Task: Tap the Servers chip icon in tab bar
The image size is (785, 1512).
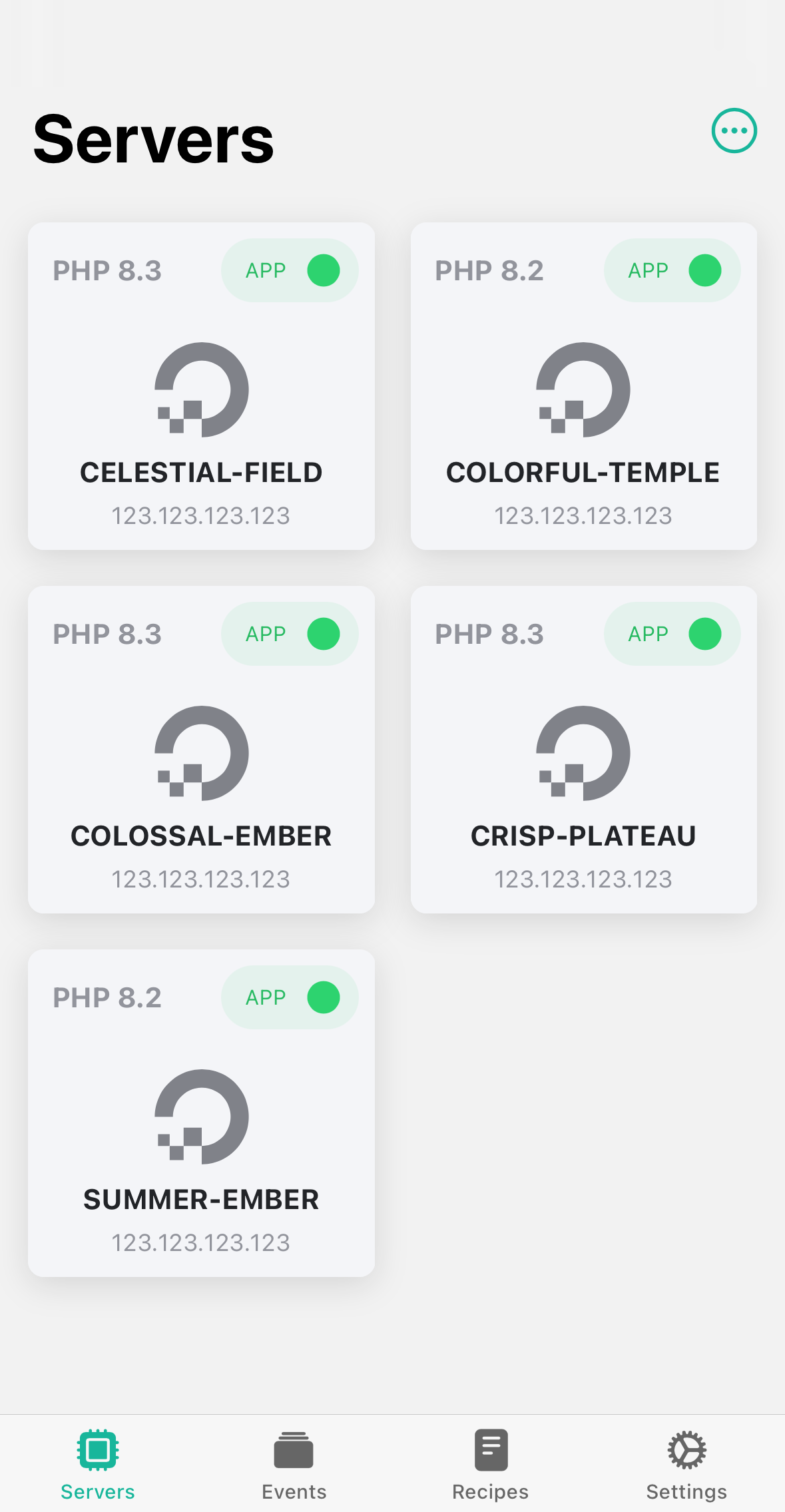Action: pos(98,1449)
